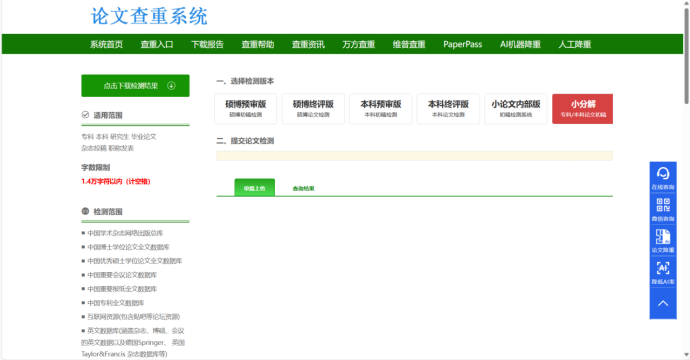
Task: Click 中国优秀硕士学位论文全文数据库 list item
Action: coord(135,261)
